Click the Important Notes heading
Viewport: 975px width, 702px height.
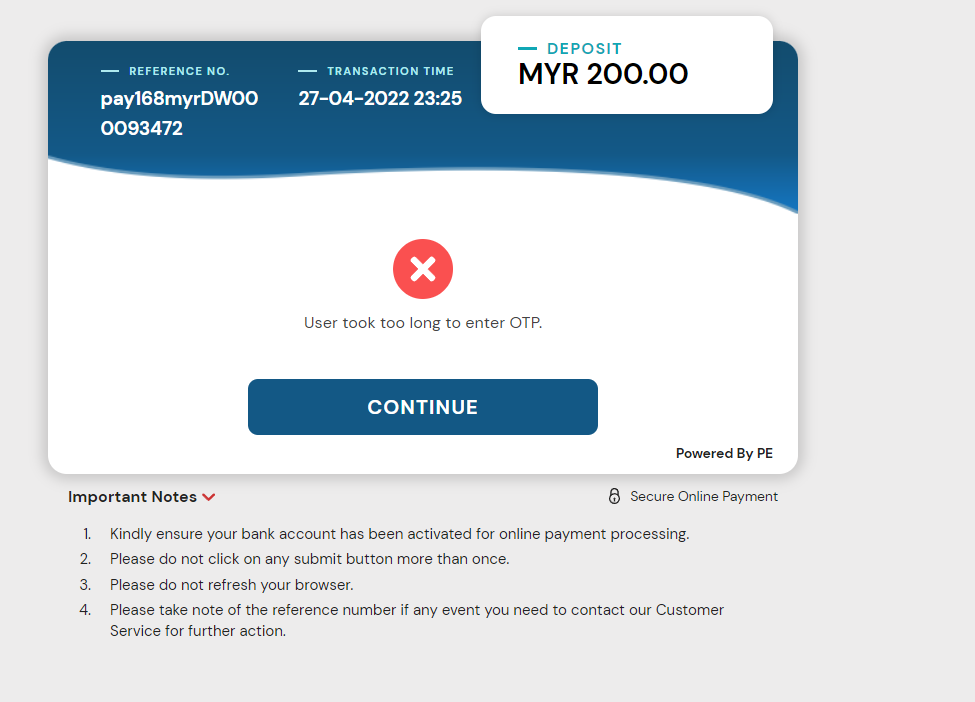tap(132, 497)
